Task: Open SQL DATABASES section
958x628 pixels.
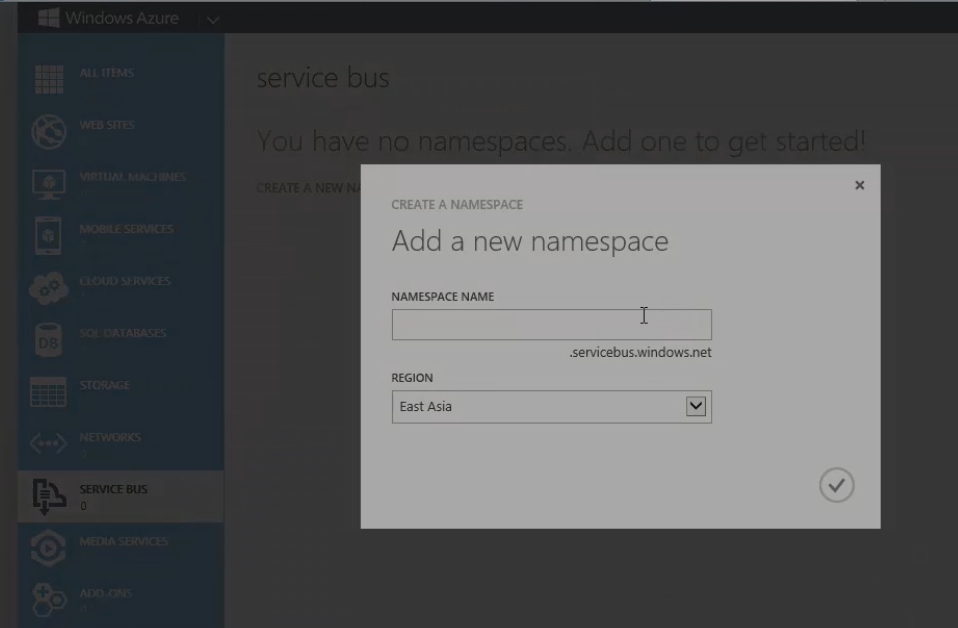Action: (123, 333)
